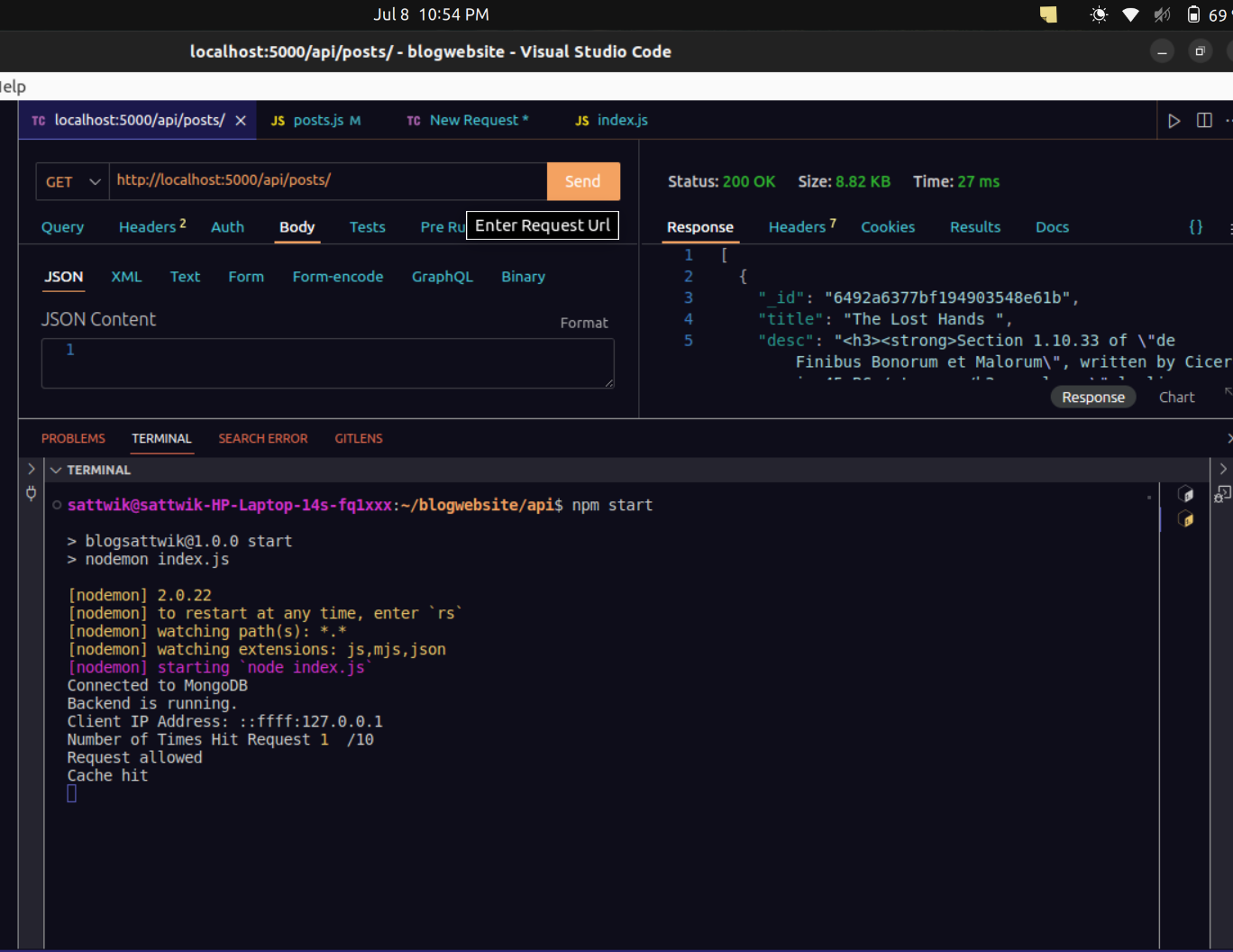Switch to the index.js editor tab

(612, 121)
